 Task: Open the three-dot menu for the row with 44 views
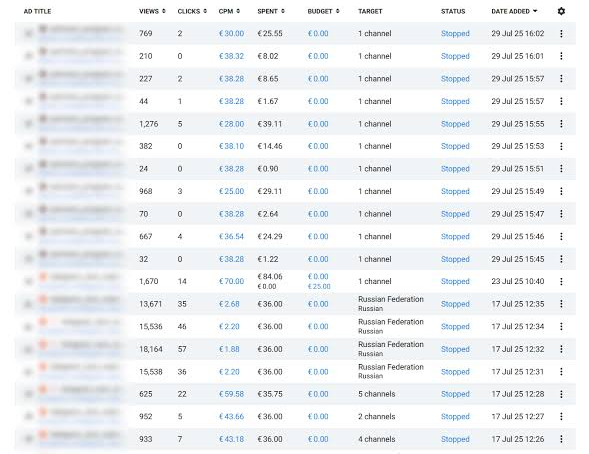pos(561,101)
